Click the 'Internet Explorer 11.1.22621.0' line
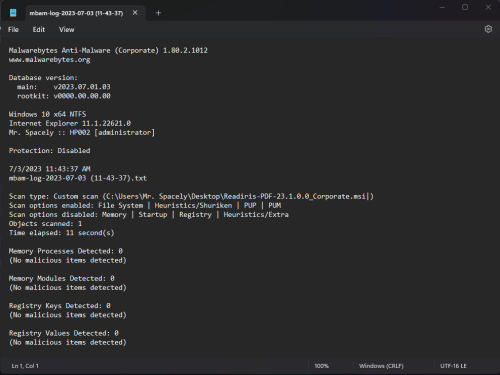Screen dimensions: 500x375 [x=70, y=123]
